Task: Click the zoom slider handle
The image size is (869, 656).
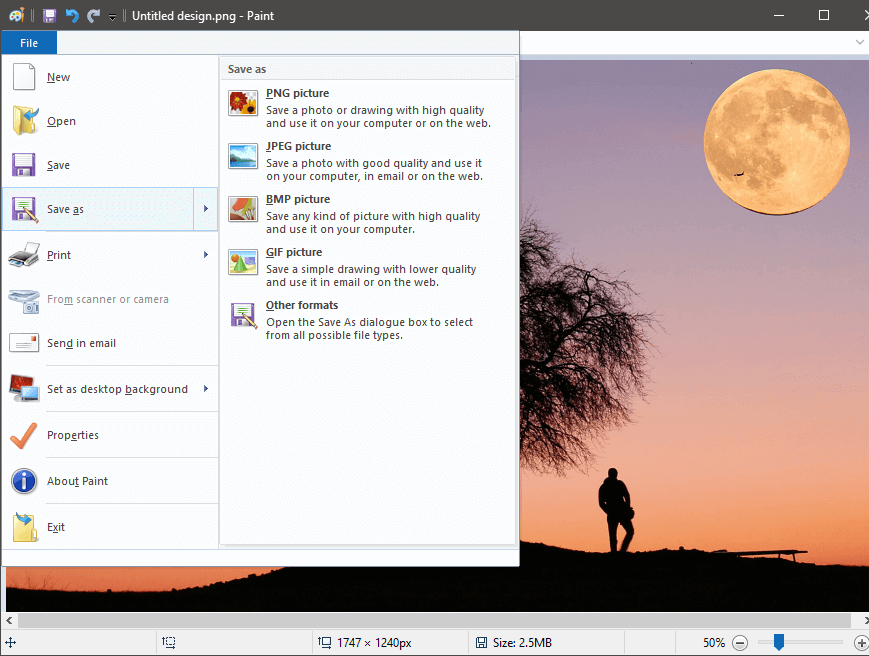Action: pos(778,642)
